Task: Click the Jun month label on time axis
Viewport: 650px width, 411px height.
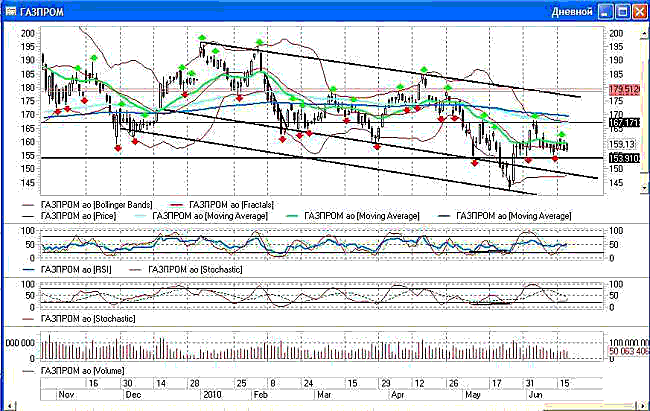Action: [535, 394]
